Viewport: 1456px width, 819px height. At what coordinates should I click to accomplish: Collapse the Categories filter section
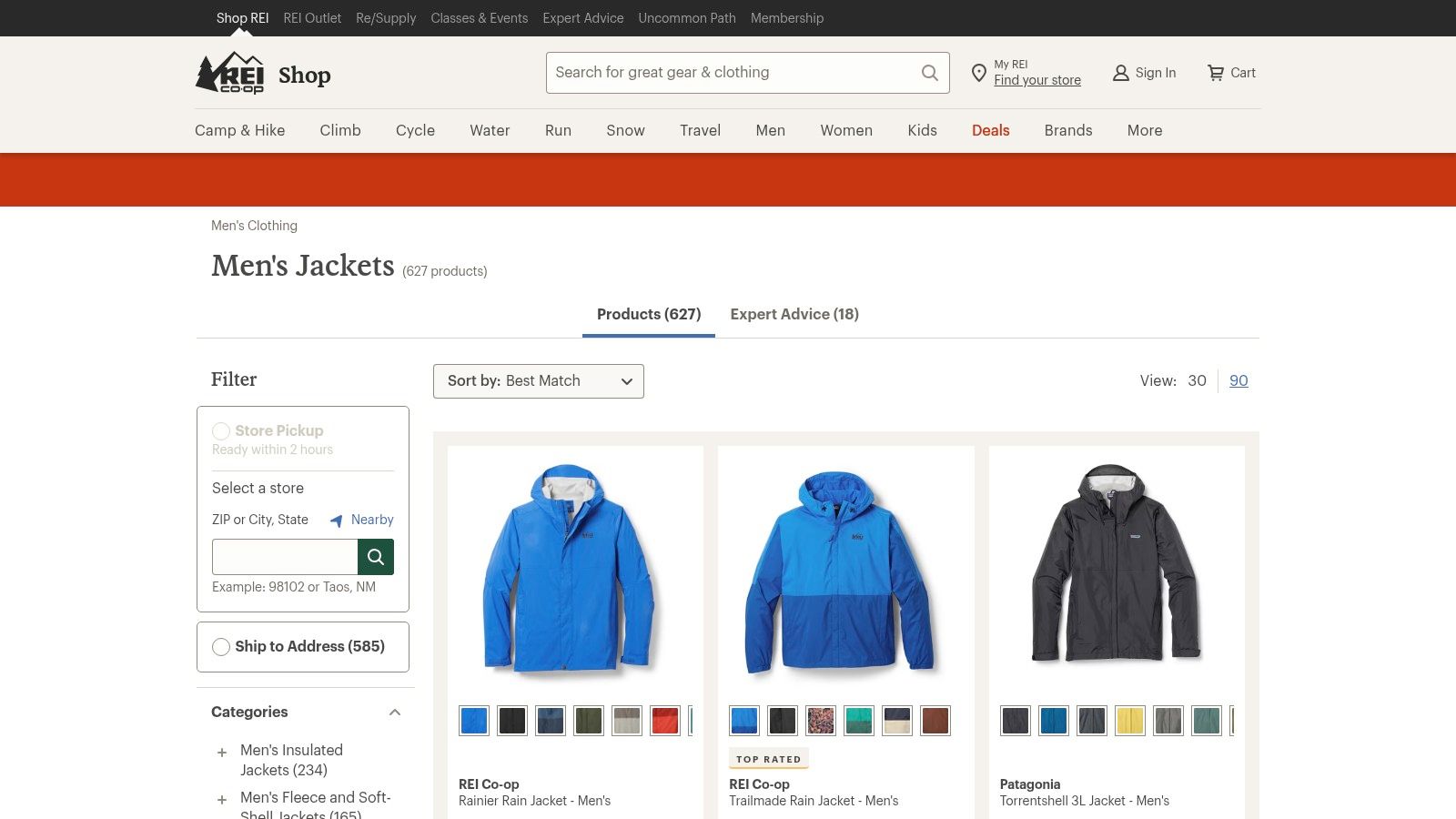[395, 713]
